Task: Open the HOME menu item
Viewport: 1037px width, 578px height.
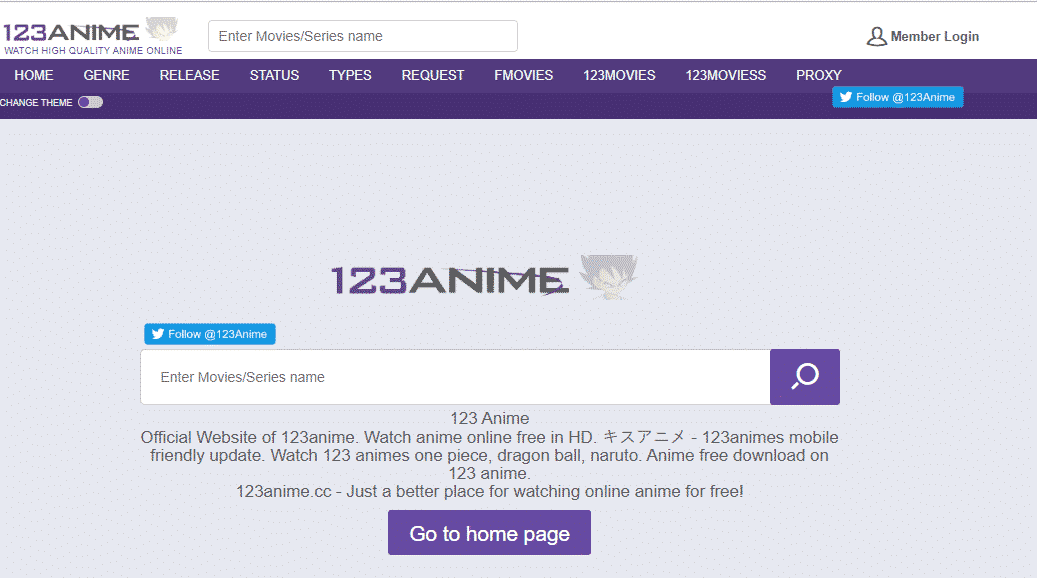Action: [x=34, y=75]
